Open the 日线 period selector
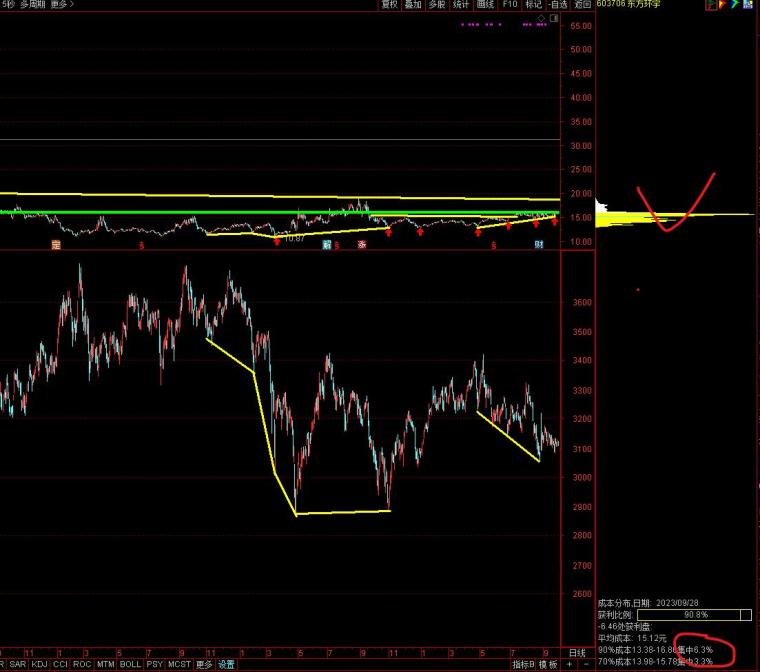The width and height of the screenshot is (760, 672). click(x=577, y=653)
